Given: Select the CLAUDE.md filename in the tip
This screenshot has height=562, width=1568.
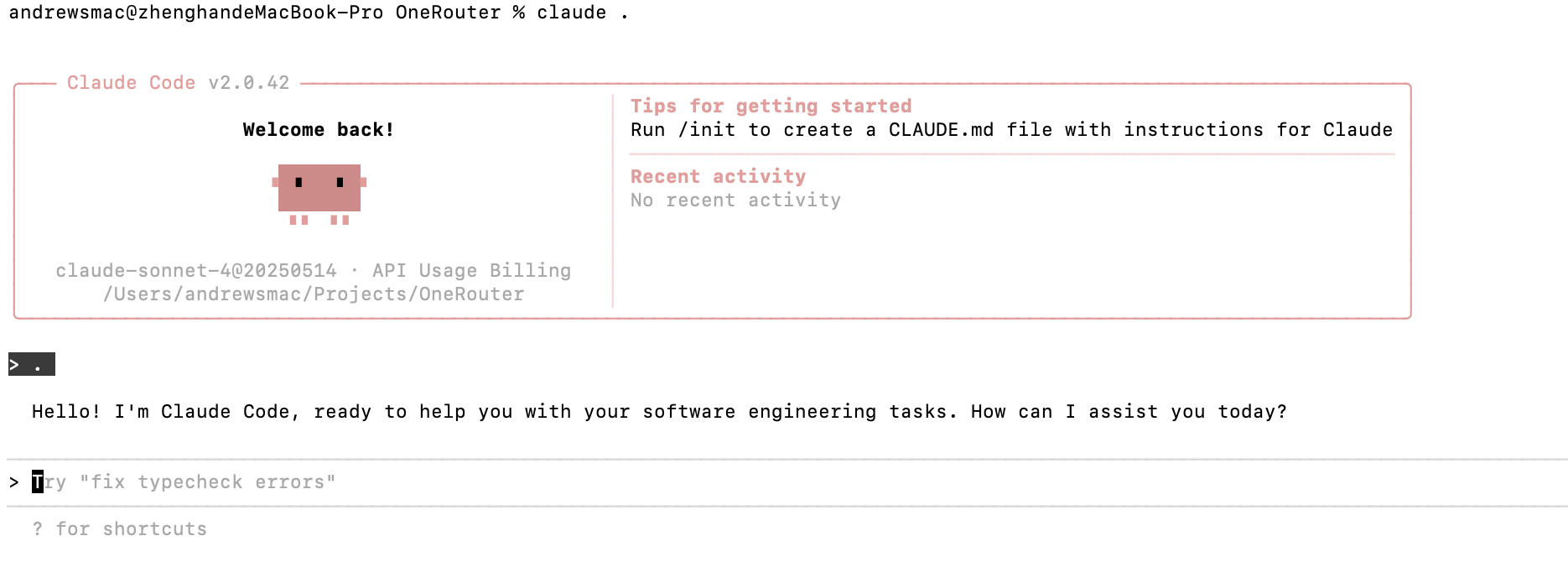Looking at the screenshot, I should click(x=941, y=130).
